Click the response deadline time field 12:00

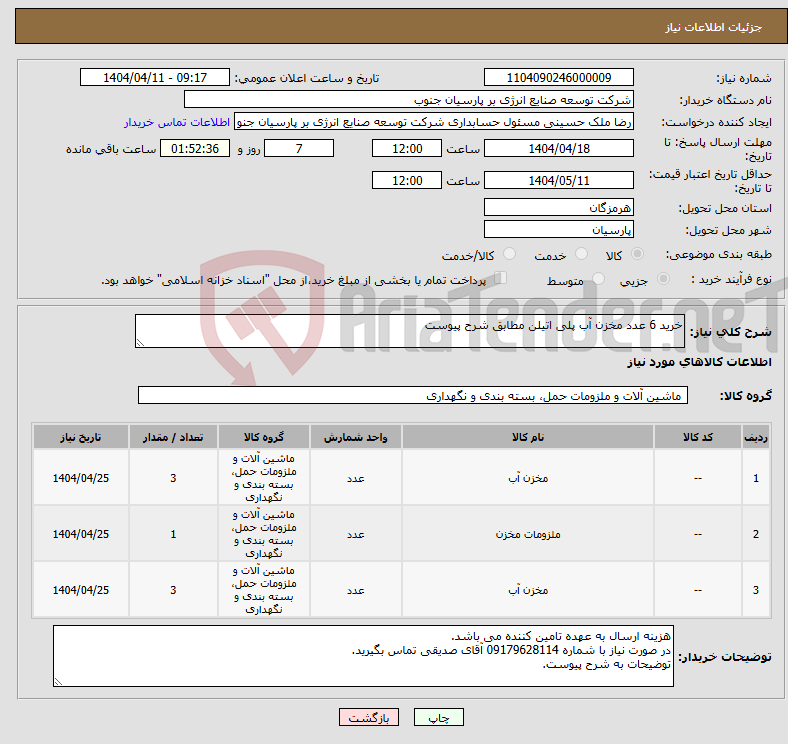(407, 148)
